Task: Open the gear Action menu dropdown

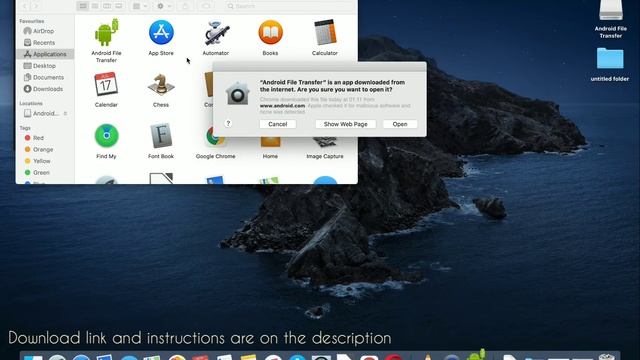Action: click(163, 6)
